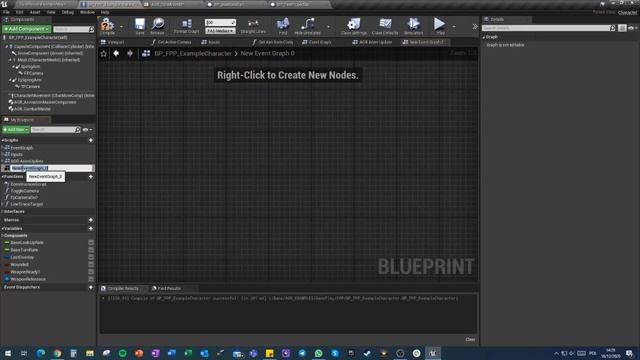This screenshot has height=360, width=640.
Task: Add a new variable with plus icon
Action: [x=91, y=229]
